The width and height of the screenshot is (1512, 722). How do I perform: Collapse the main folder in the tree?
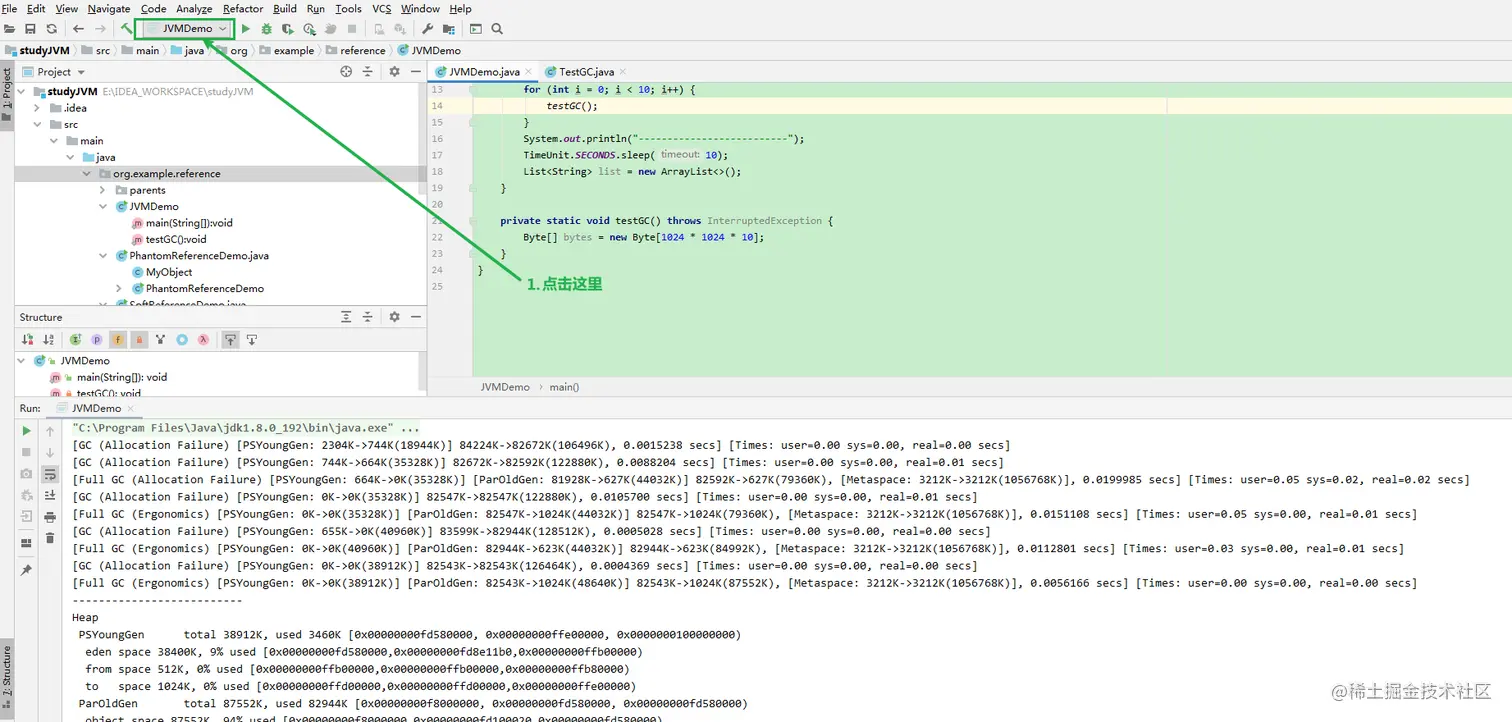[54, 141]
